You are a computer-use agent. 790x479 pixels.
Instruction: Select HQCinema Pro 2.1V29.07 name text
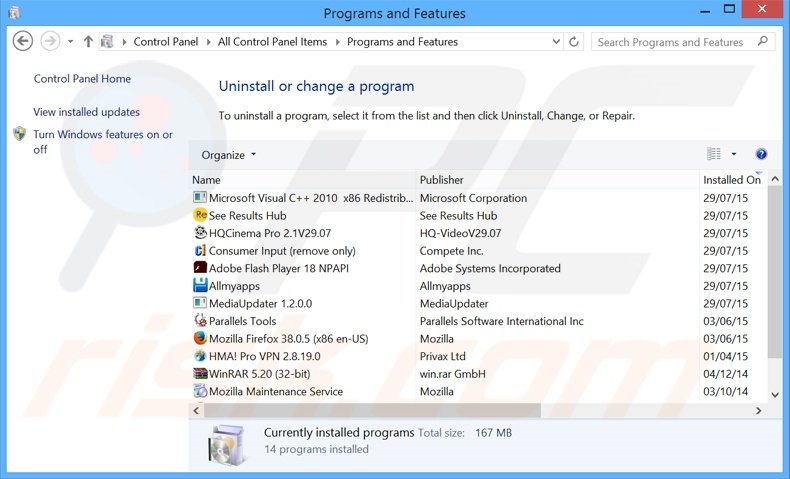(x=270, y=233)
